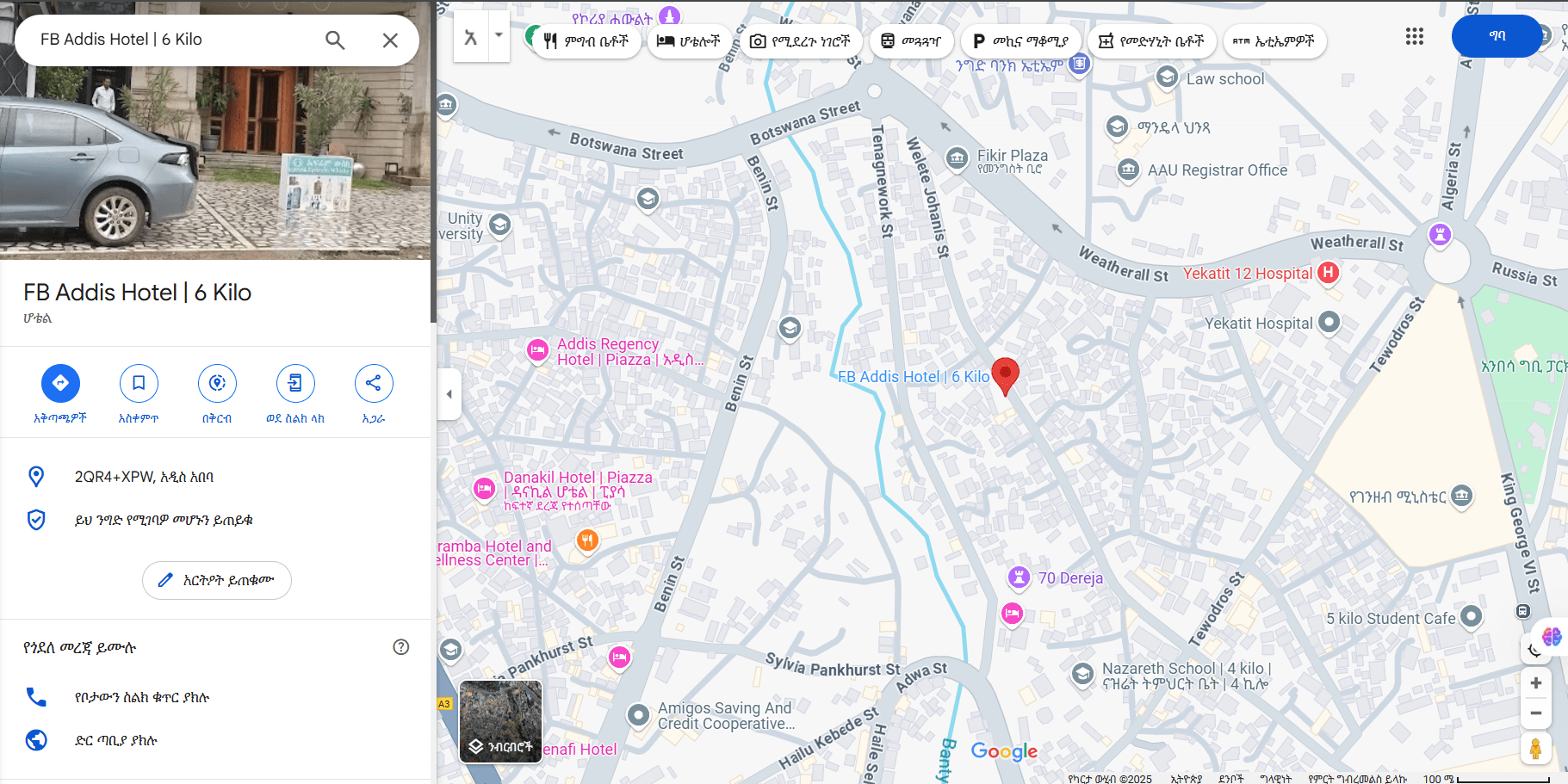Open the send product feedback footer link
Screen dimensions: 1568x784
click(x=1357, y=779)
